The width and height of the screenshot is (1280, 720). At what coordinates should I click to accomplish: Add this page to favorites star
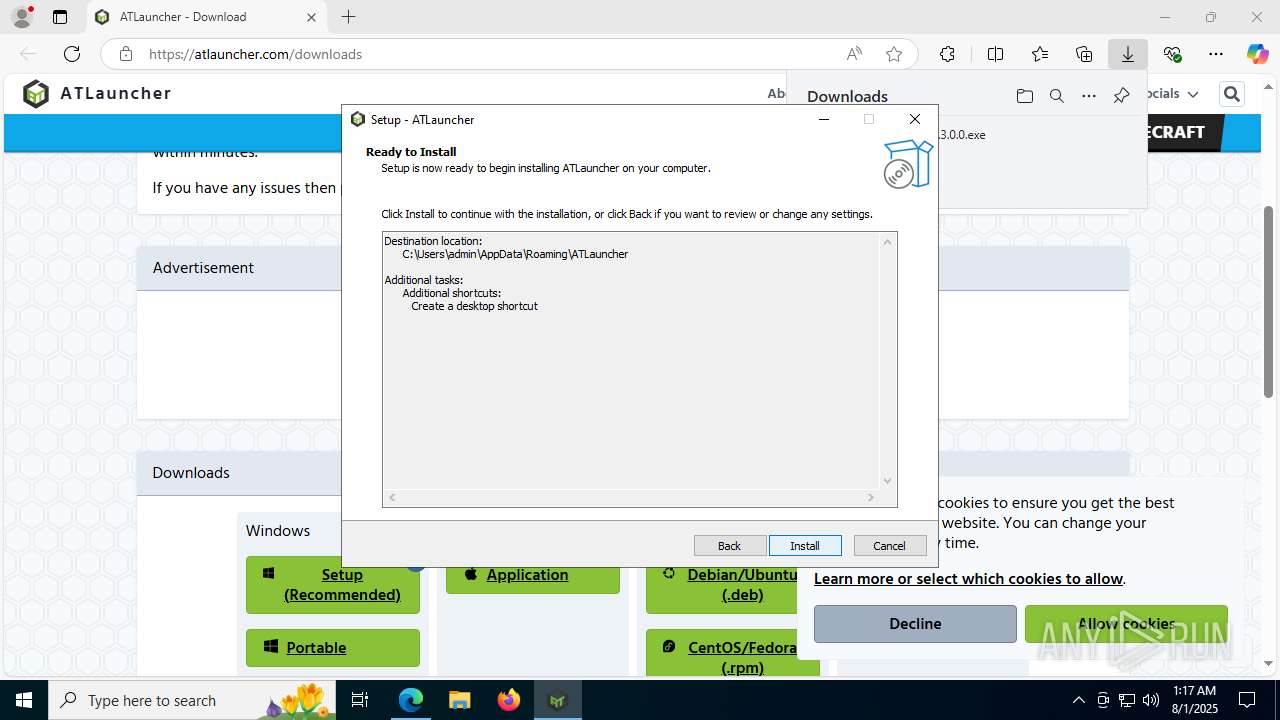(x=894, y=54)
